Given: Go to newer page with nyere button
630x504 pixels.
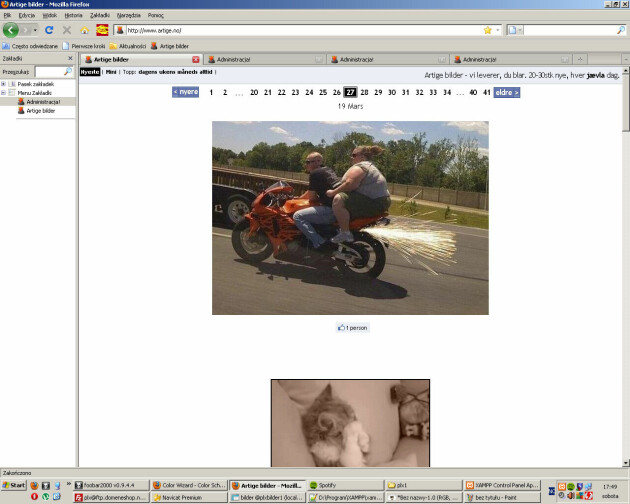Looking at the screenshot, I should 186,92.
